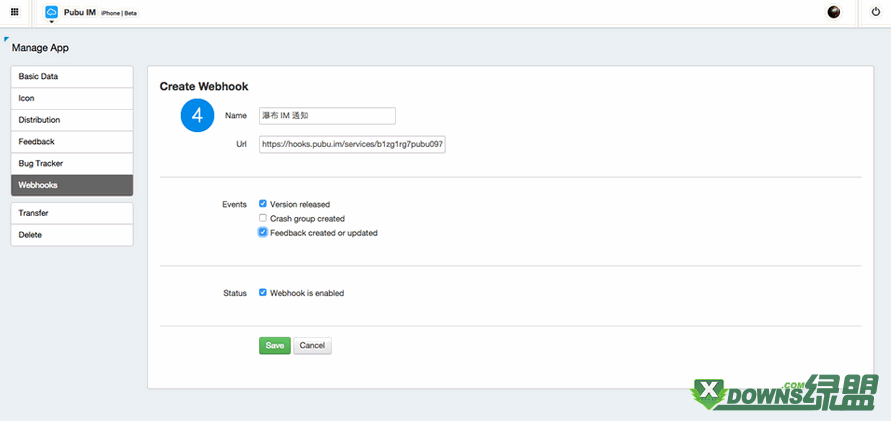
Task: Focus the webhook Name input field
Action: (327, 115)
